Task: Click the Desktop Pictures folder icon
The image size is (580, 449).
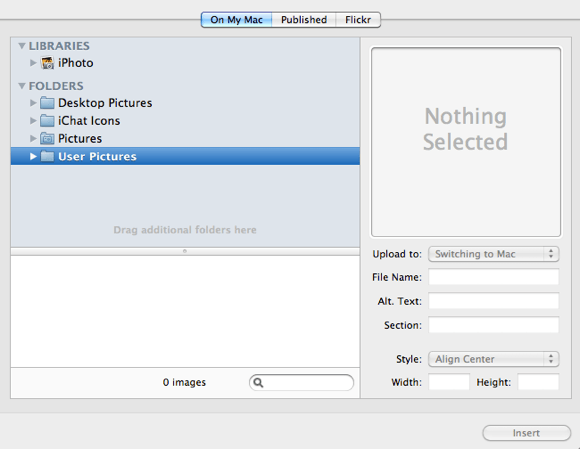Action: [47, 103]
